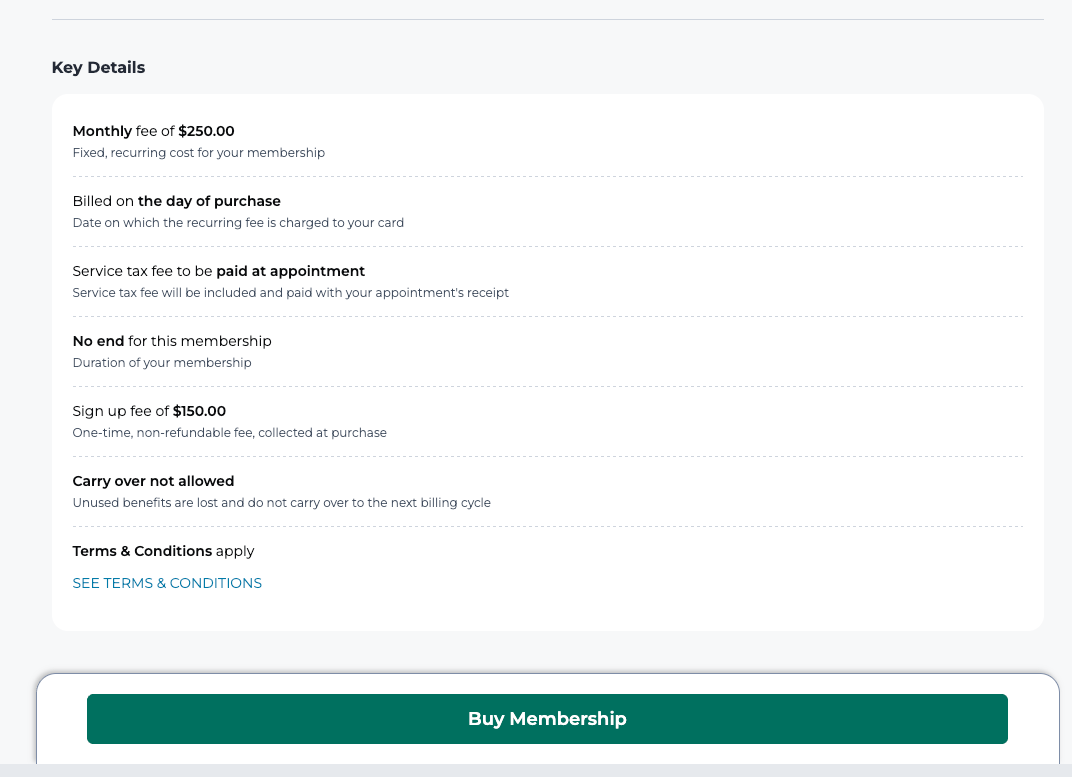This screenshot has width=1072, height=777.
Task: Click the 'Carry over not allowed' heading
Action: pos(153,481)
